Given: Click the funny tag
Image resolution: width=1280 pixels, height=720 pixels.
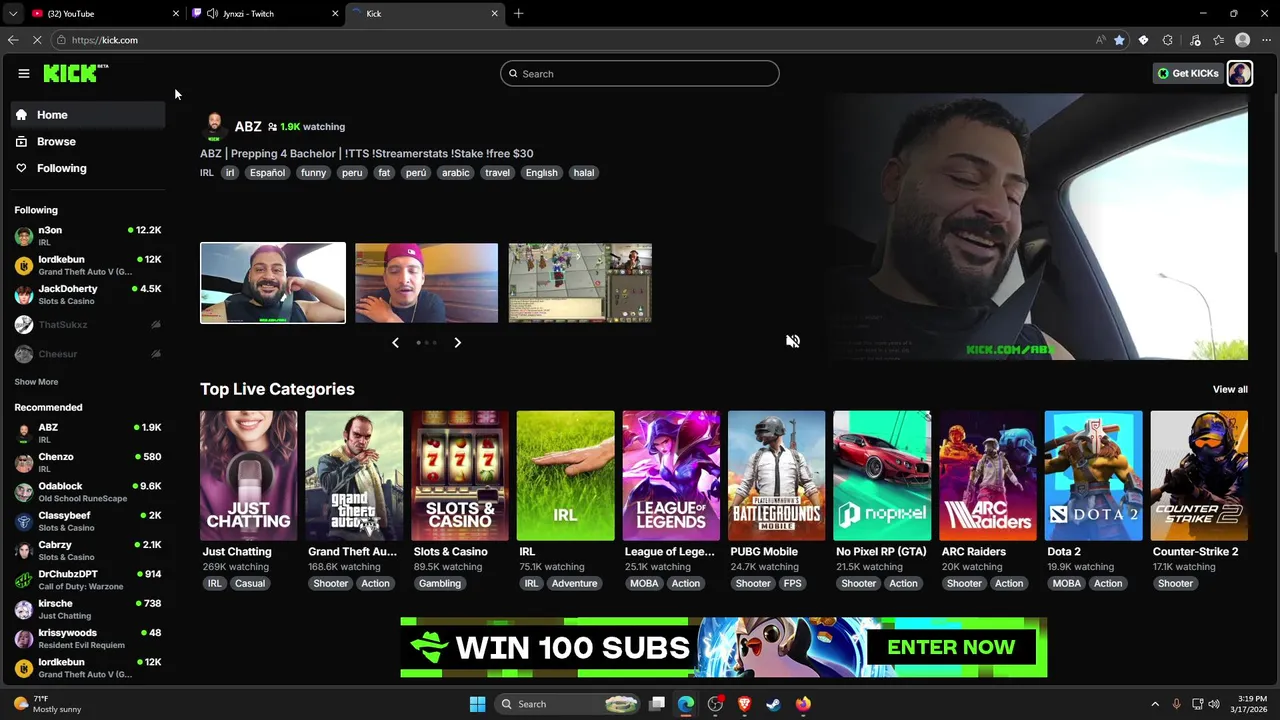Looking at the screenshot, I should click(314, 173).
